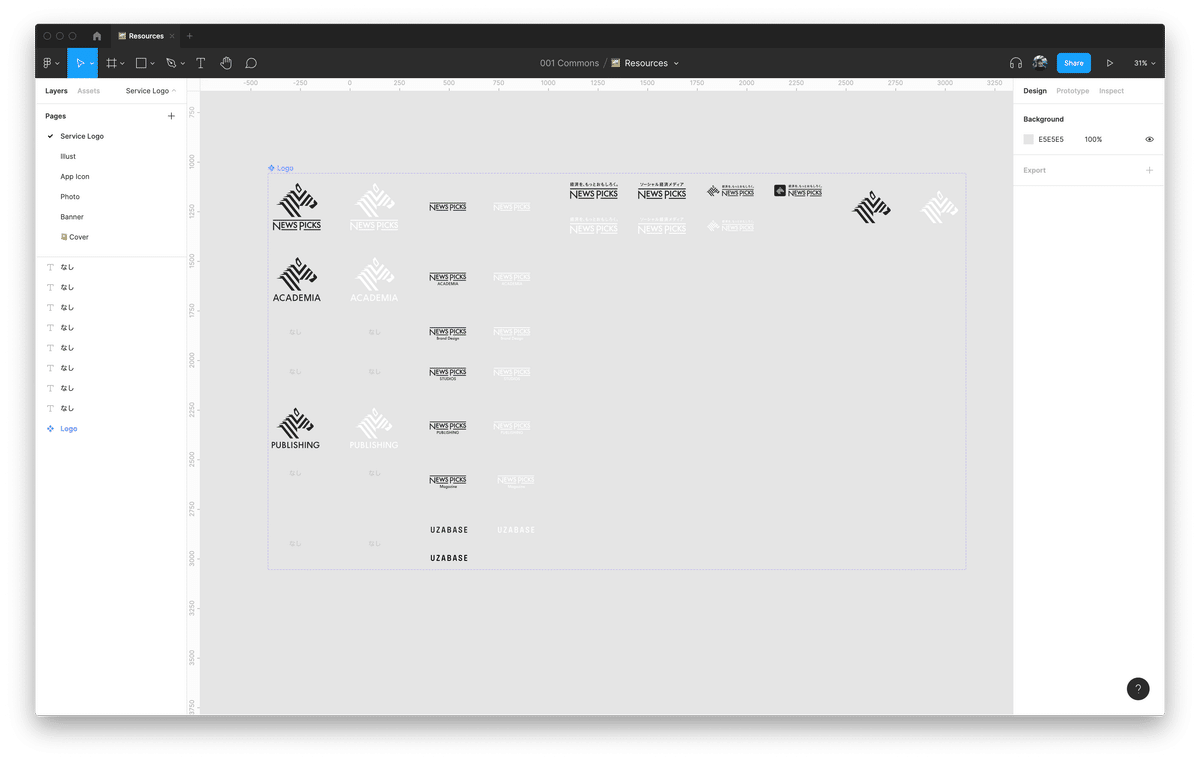
Task: Start audio conversation with headphones icon
Action: coord(1016,63)
